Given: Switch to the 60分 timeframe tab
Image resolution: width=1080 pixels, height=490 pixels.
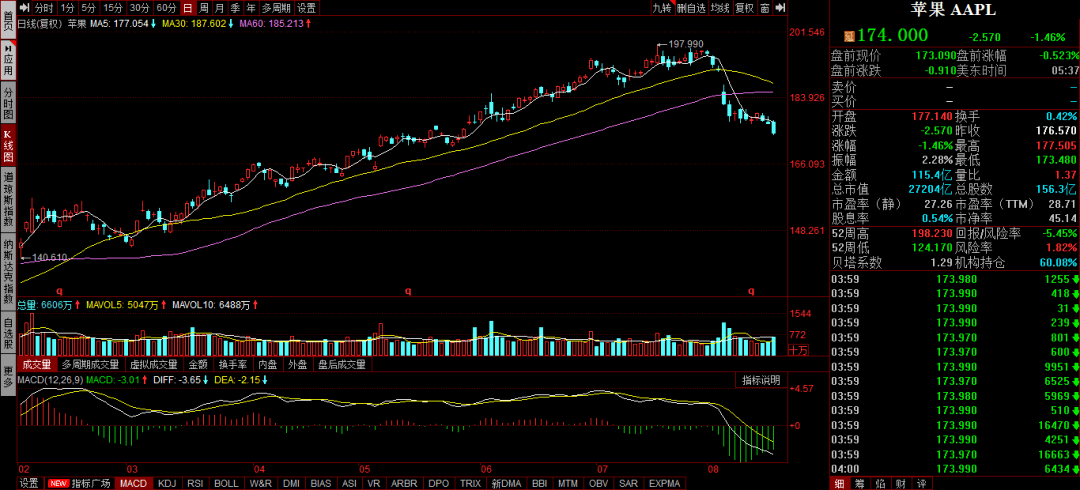Looking at the screenshot, I should pyautogui.click(x=166, y=8).
